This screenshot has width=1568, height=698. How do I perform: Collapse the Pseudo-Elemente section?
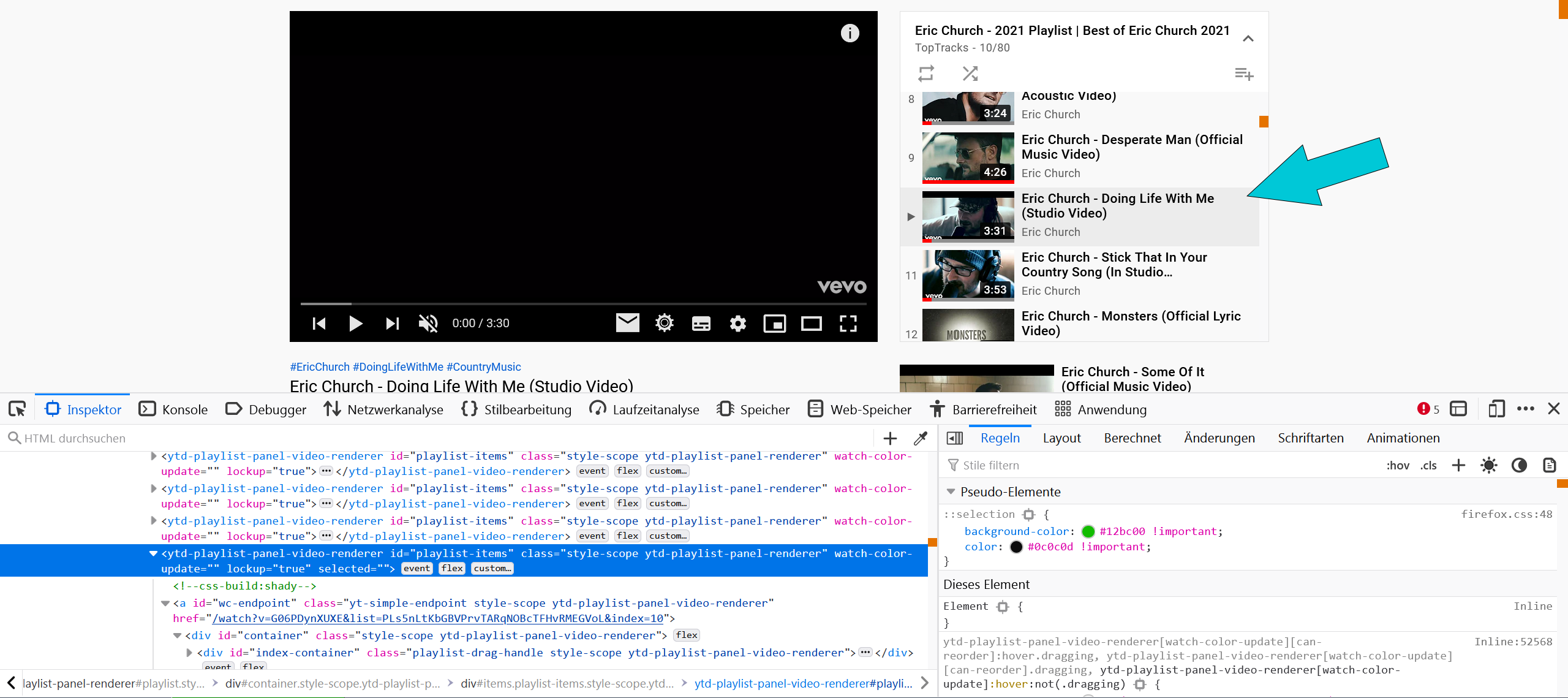(x=951, y=491)
